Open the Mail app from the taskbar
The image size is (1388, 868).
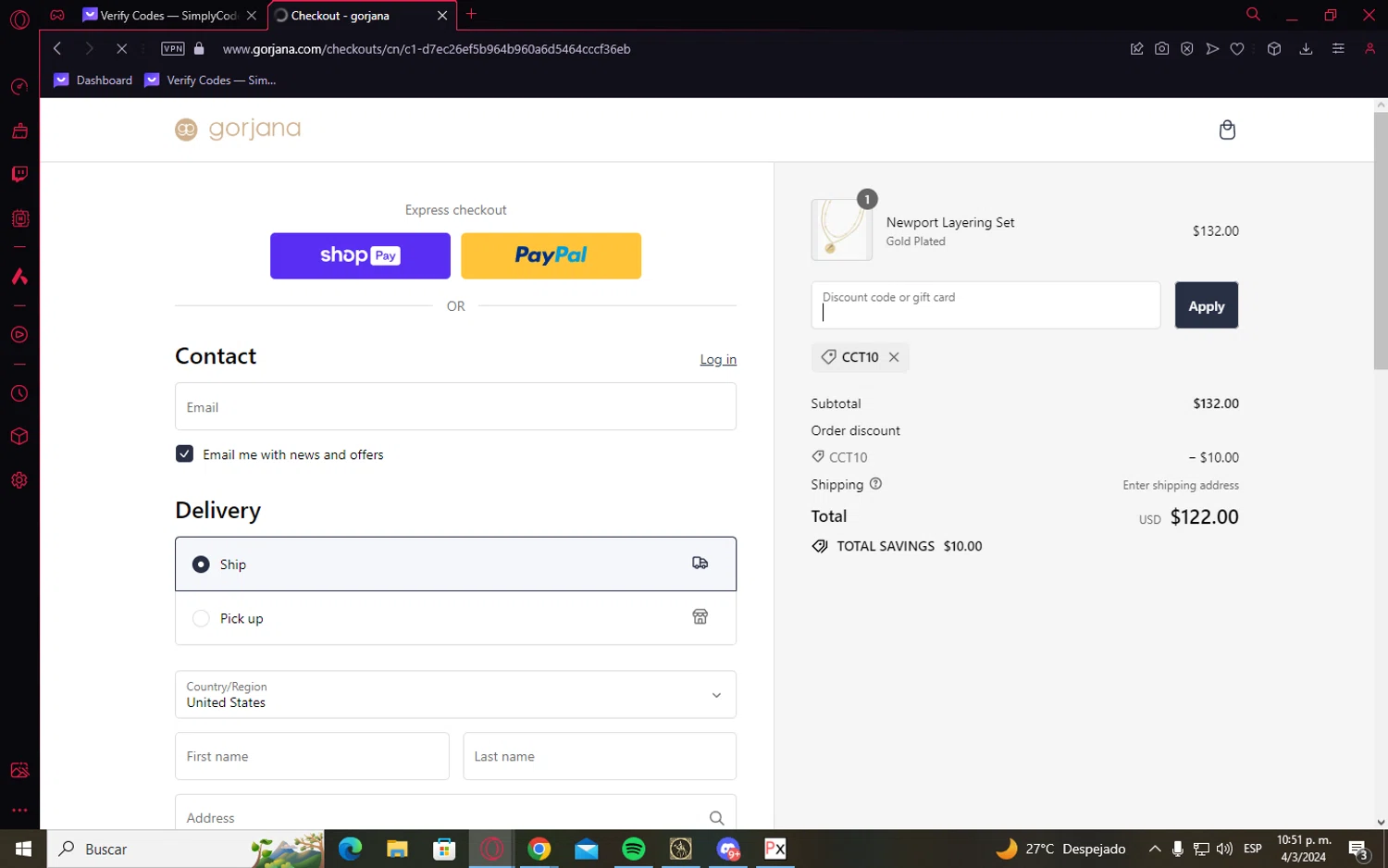click(x=587, y=849)
